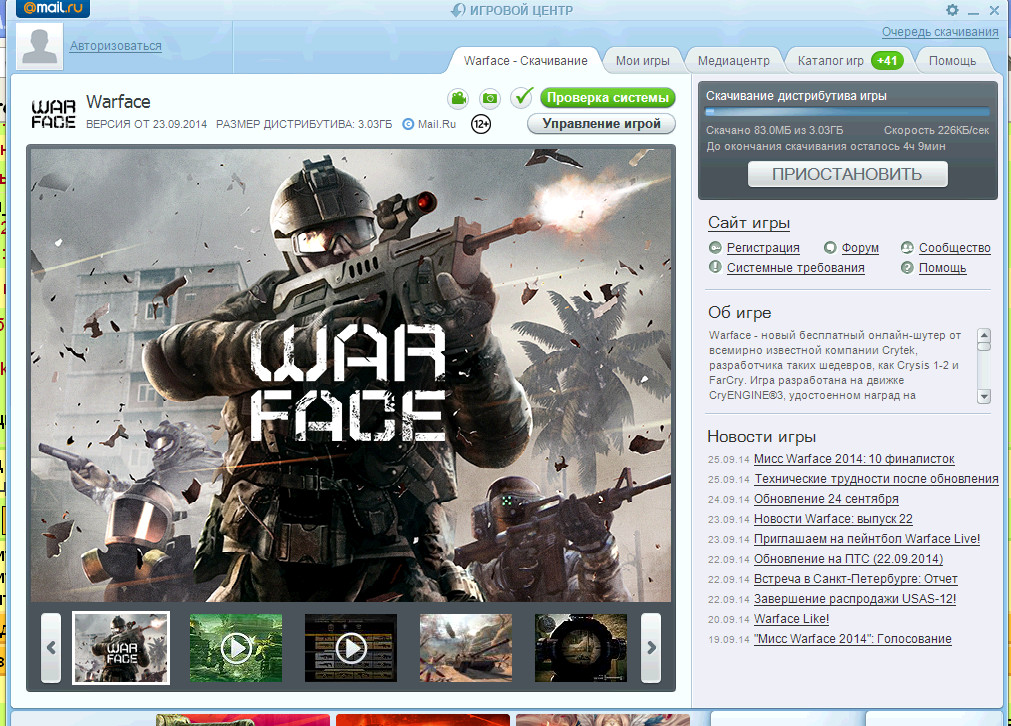
Task: Open news Технические трудности после обновления
Action: click(876, 478)
